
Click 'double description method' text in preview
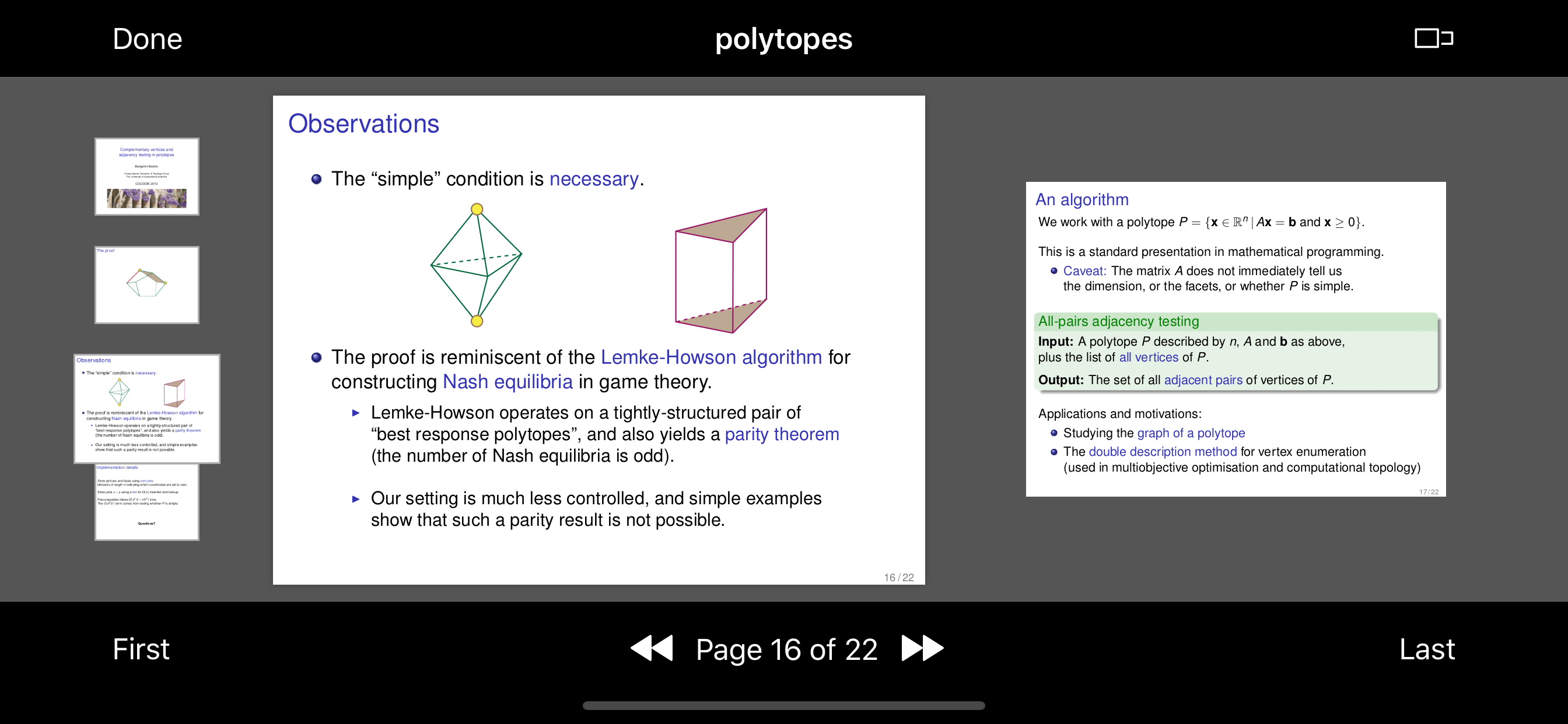click(x=1162, y=451)
